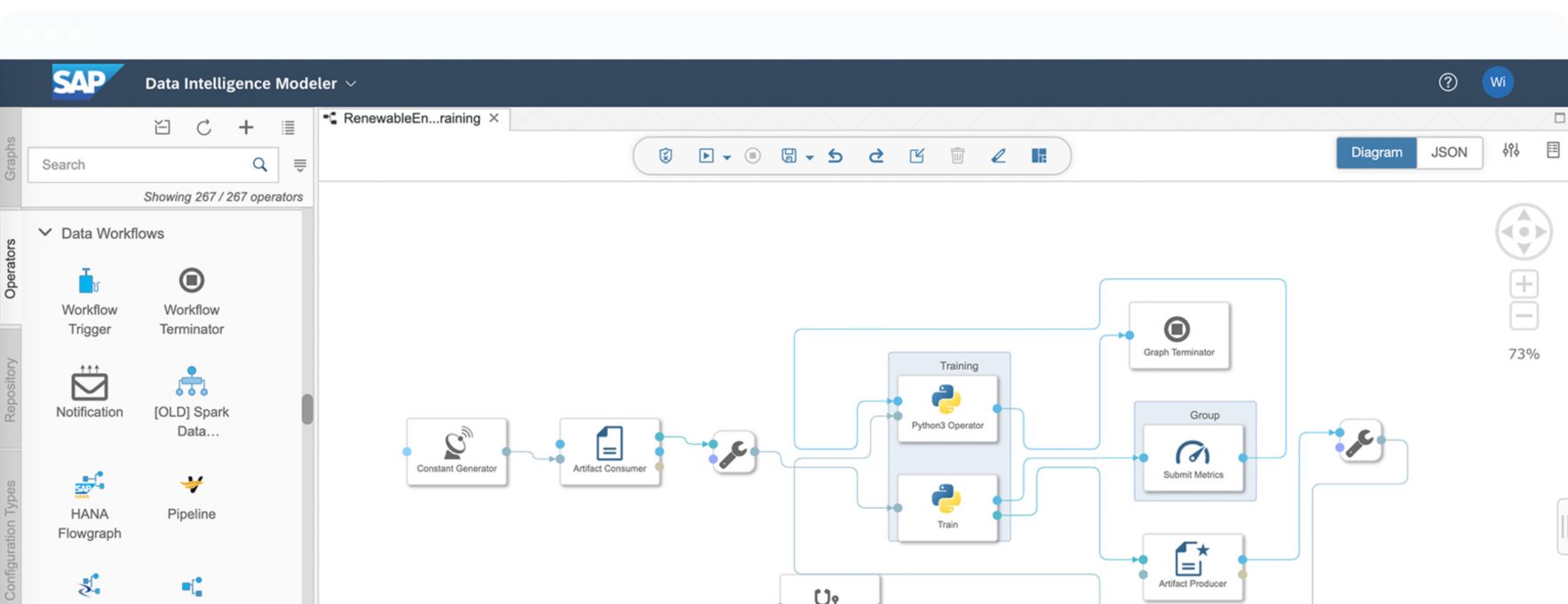1568x604 pixels.
Task: Select the Workflow Terminator operator
Action: point(192,302)
